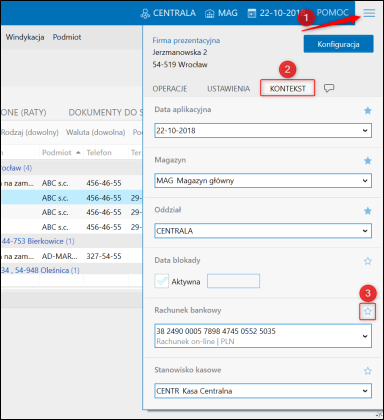Viewport: 384px width, 420px height.
Task: Click phone cell 327-54-55
Action: [104, 256]
